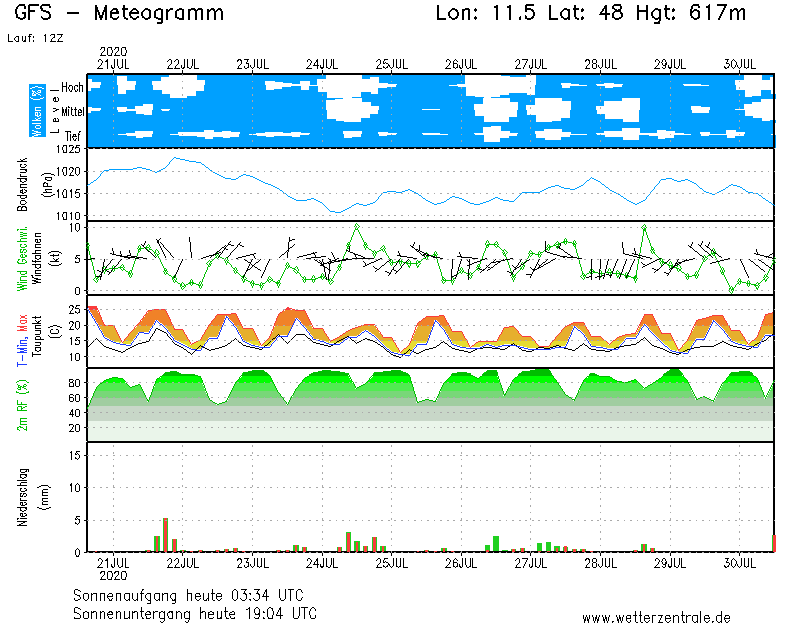The height and width of the screenshot is (625, 800).
Task: Click the "Taupunkt" axis label
Action: pos(37,335)
